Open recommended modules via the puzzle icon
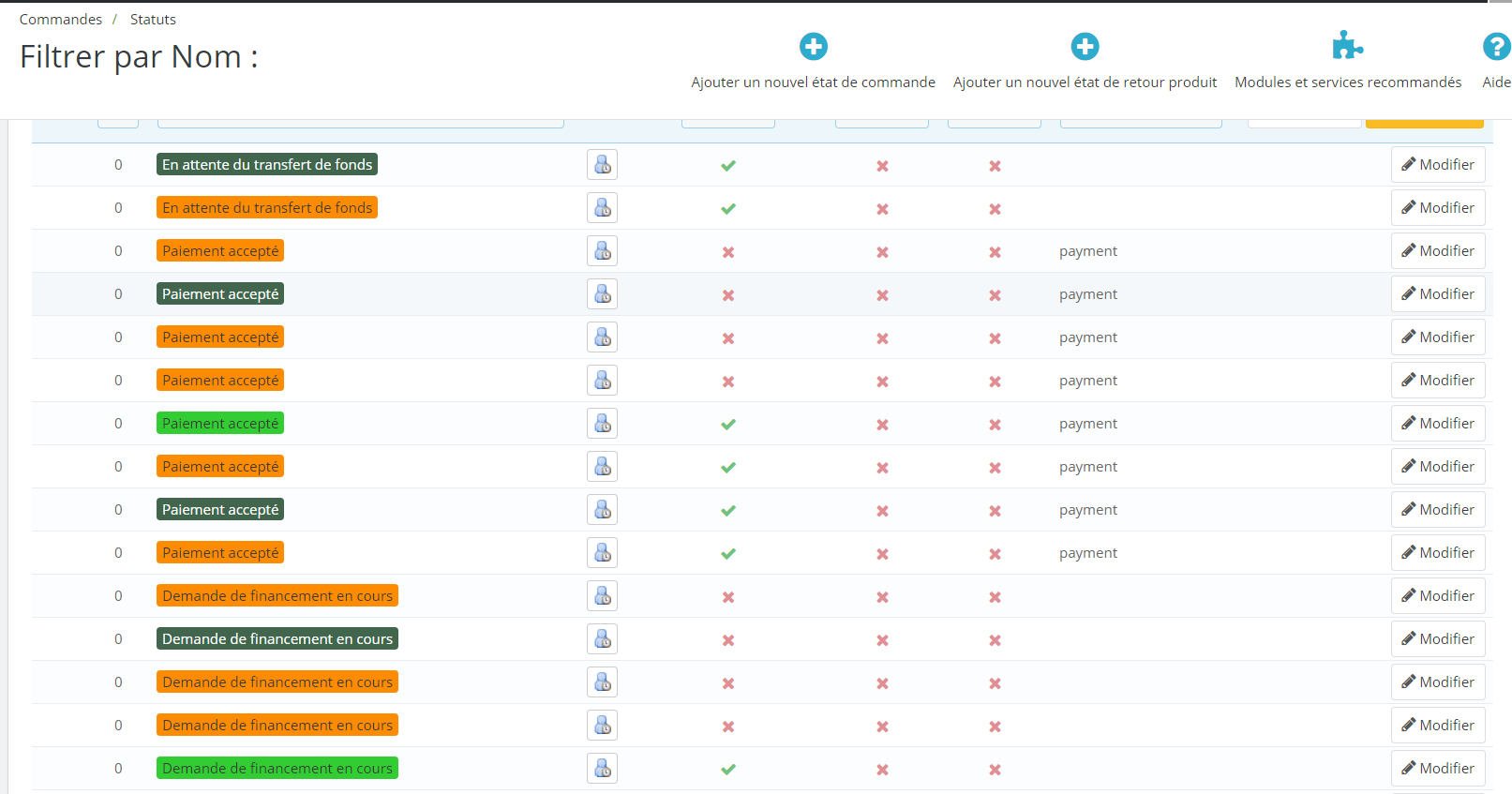 1347,46
